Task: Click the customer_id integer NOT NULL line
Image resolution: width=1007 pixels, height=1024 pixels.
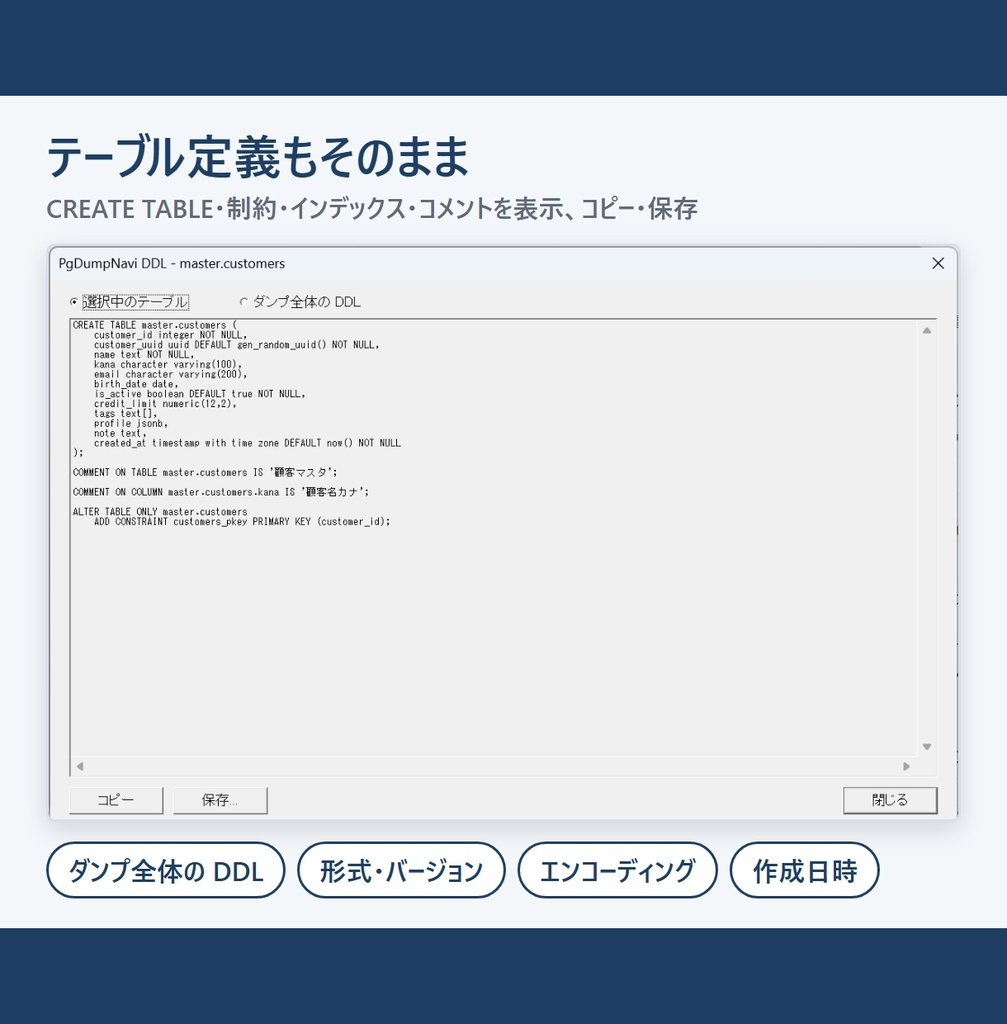Action: pyautogui.click(x=170, y=335)
